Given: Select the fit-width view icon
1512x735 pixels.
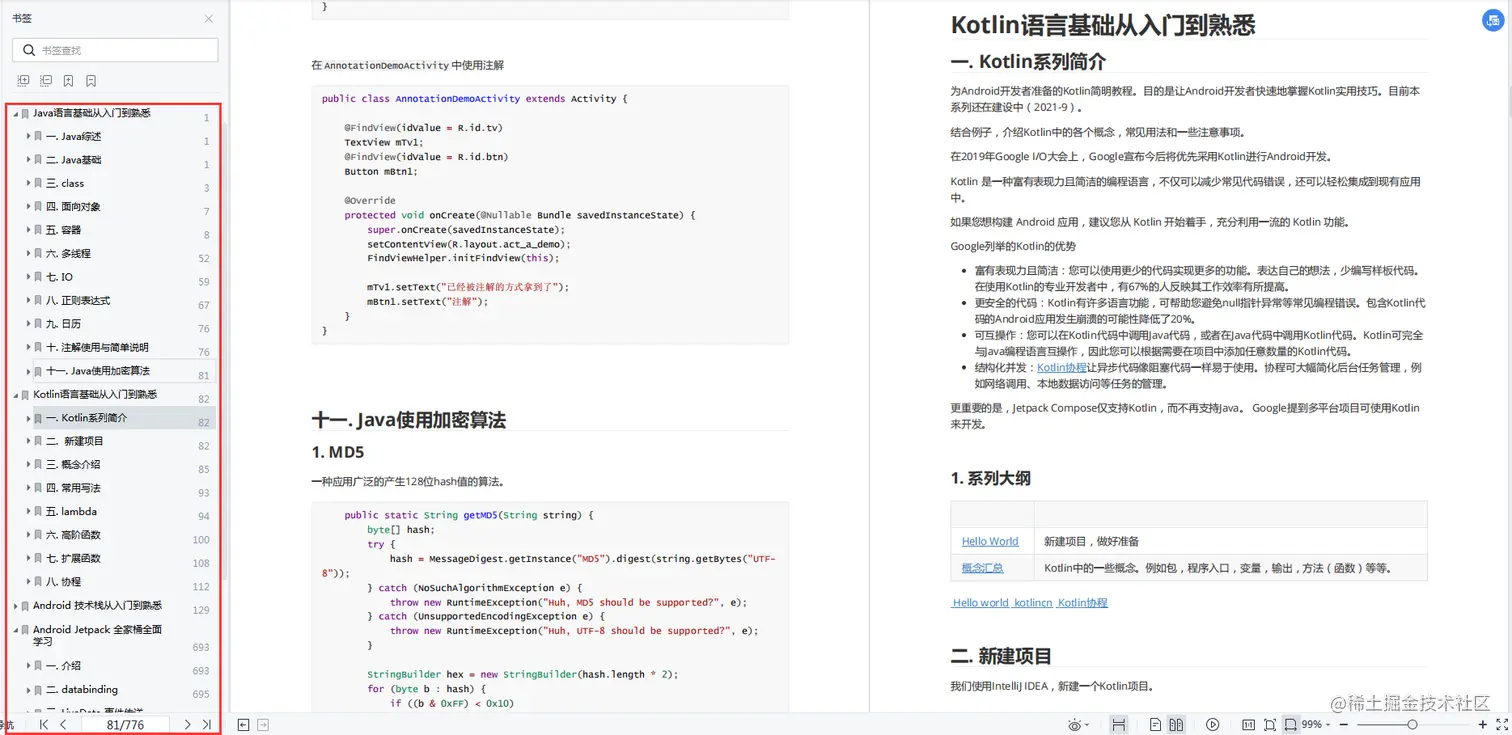Looking at the screenshot, I should pos(1290,724).
